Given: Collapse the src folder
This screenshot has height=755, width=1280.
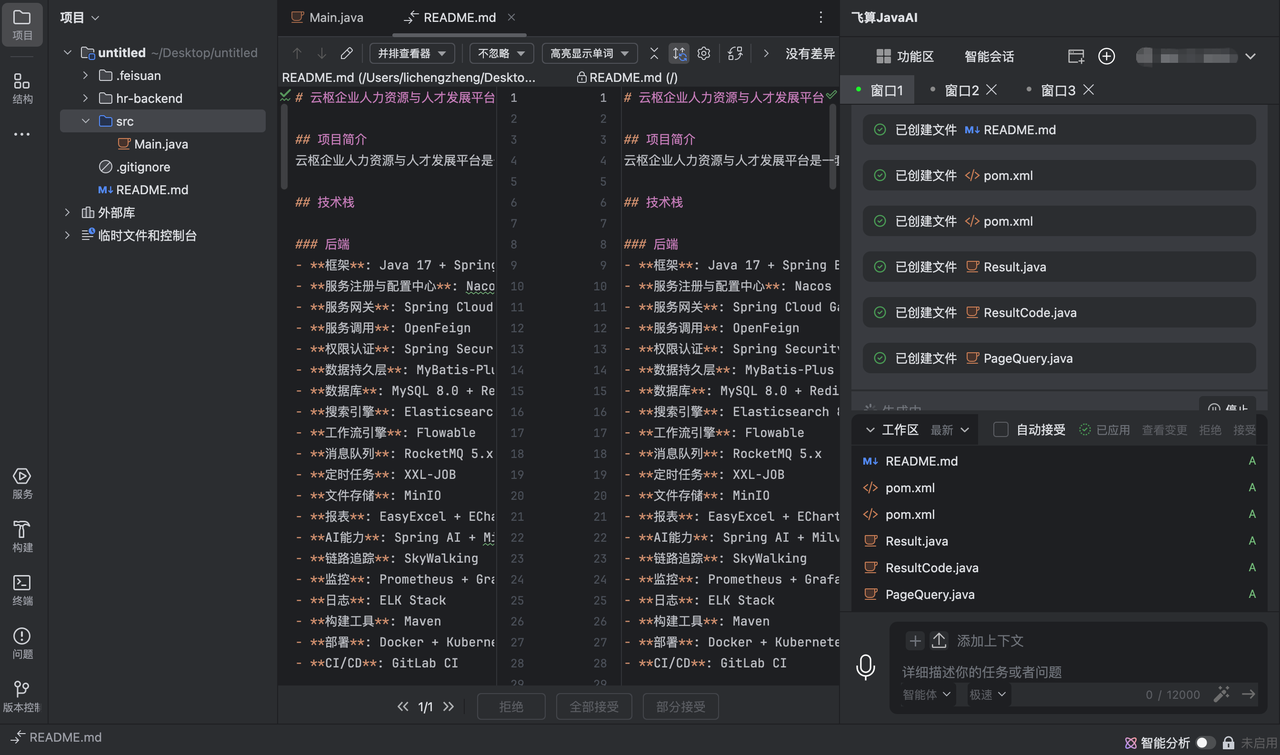Looking at the screenshot, I should click(x=85, y=121).
